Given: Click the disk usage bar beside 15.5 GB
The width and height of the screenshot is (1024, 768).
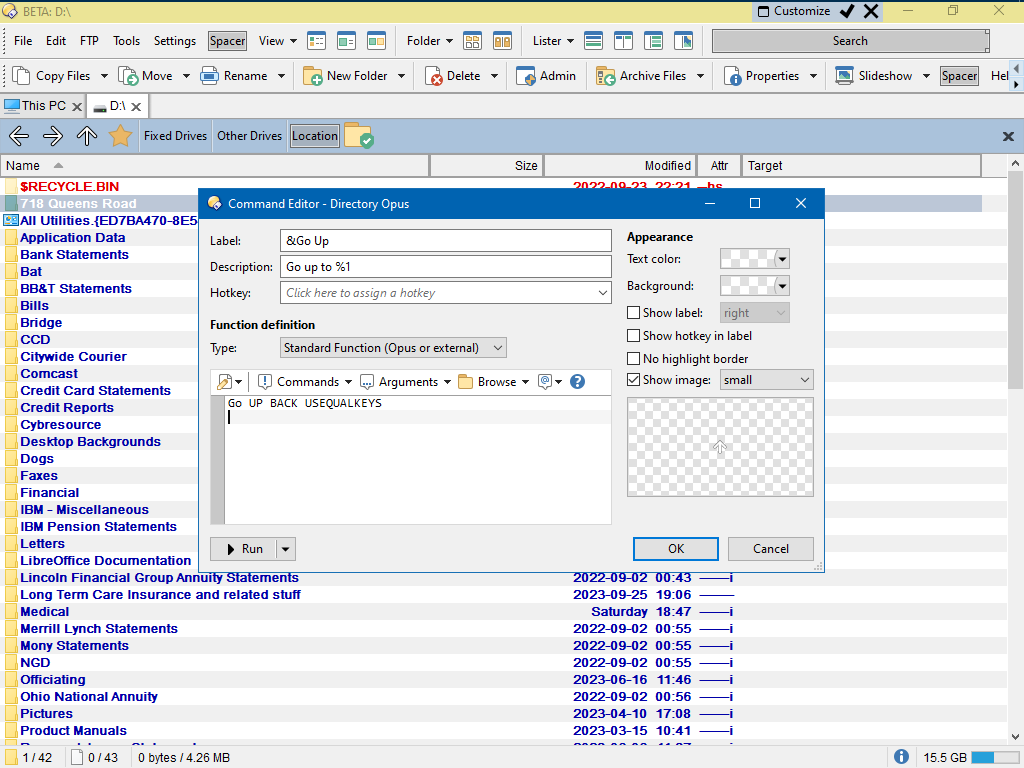Looking at the screenshot, I should pyautogui.click(x=995, y=758).
